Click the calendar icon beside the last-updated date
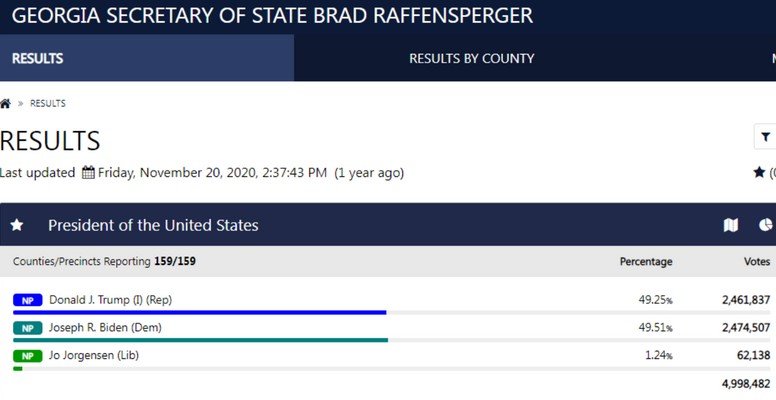776x400 pixels. (x=88, y=172)
